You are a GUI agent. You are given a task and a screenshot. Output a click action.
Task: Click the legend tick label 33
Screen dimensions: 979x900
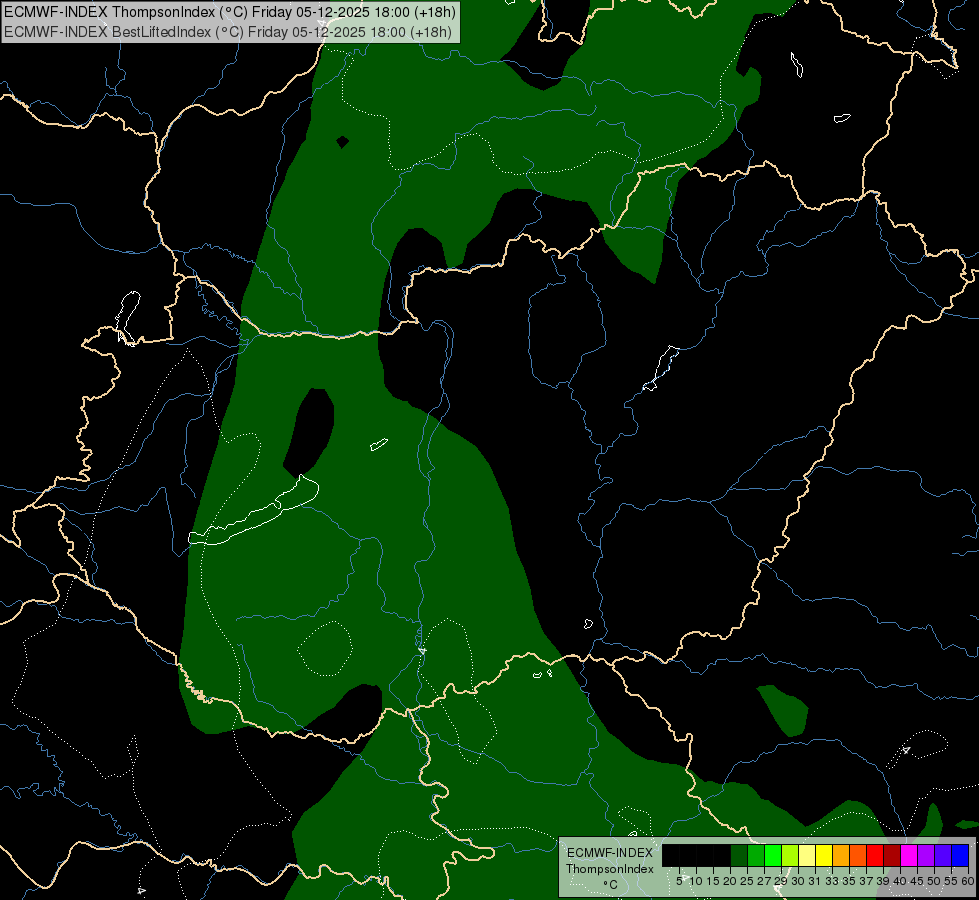[832, 881]
